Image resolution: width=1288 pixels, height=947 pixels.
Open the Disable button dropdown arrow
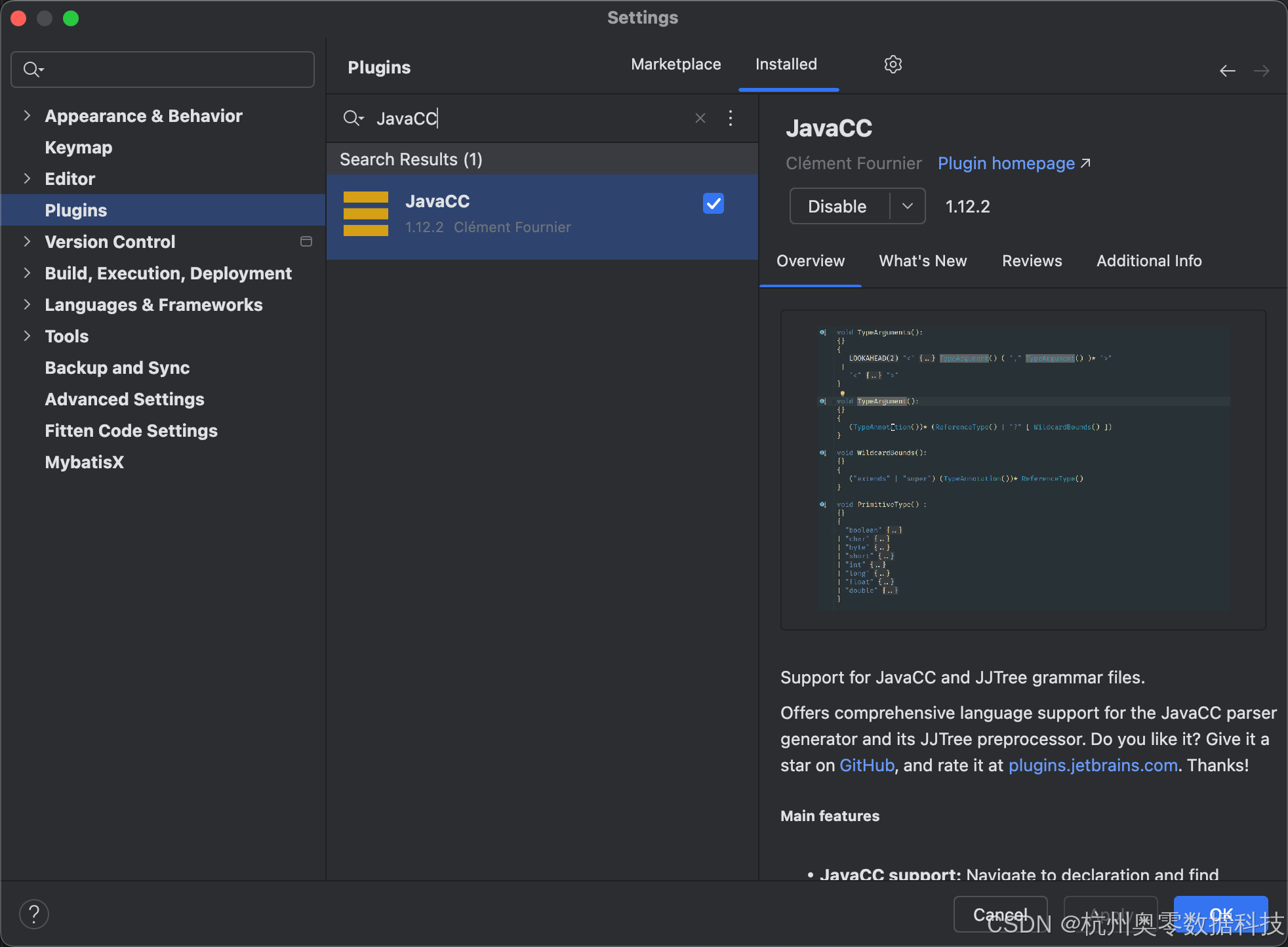(908, 206)
